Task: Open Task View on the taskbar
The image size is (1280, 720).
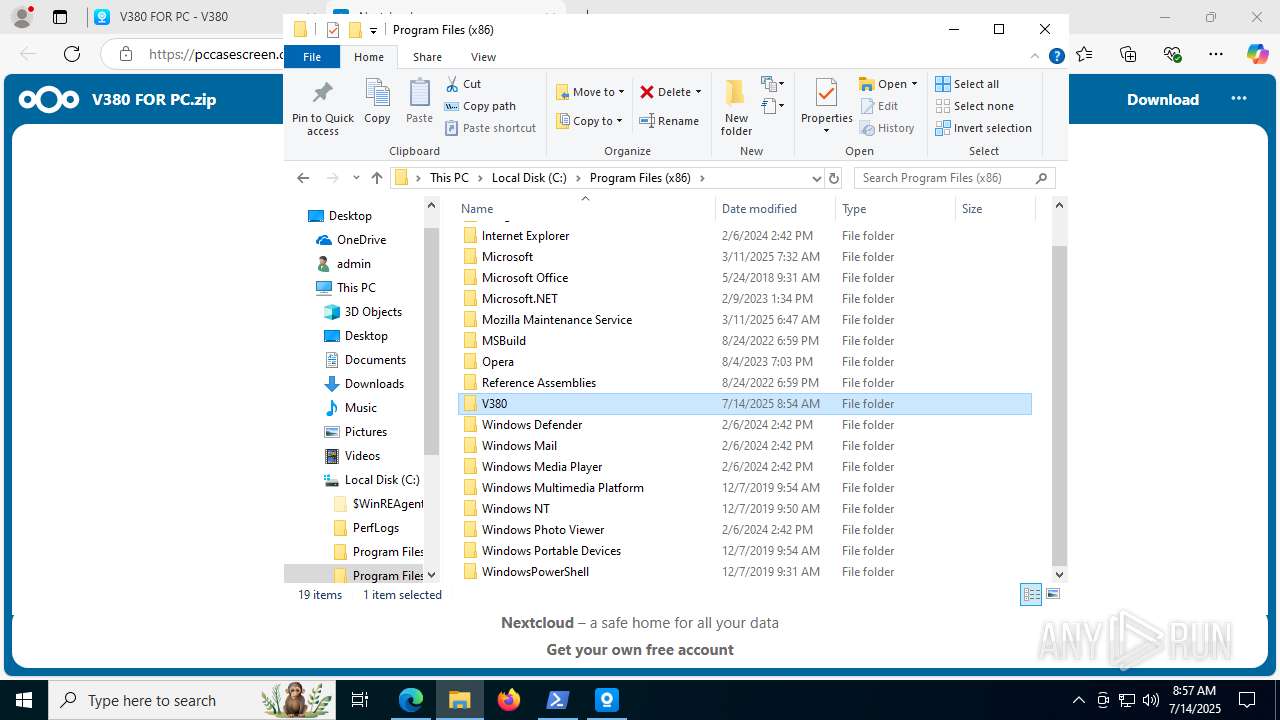Action: point(360,700)
